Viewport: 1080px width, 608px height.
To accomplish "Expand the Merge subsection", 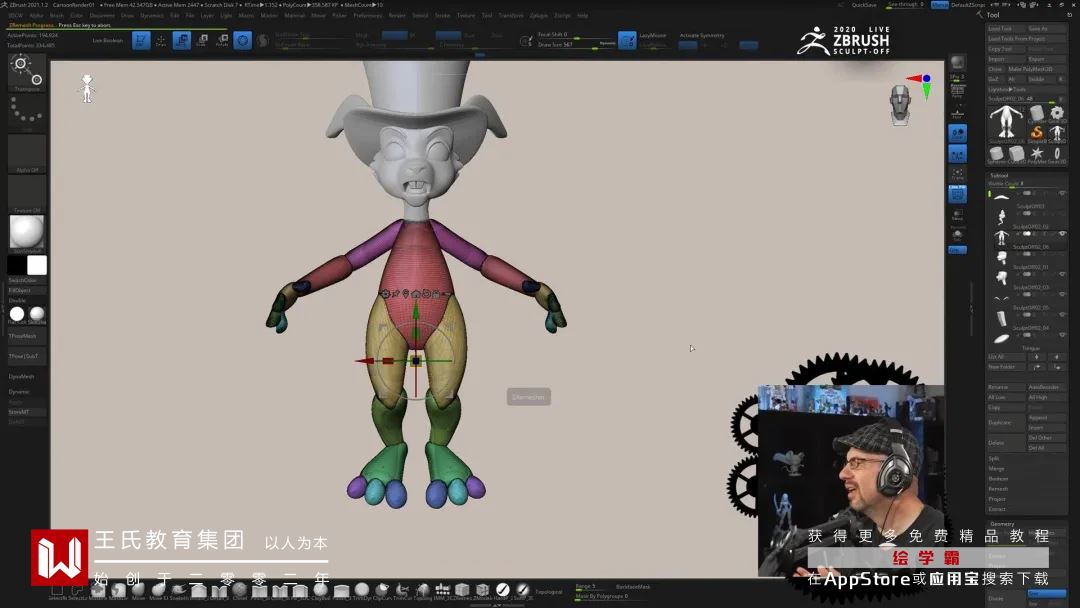I will [x=996, y=468].
